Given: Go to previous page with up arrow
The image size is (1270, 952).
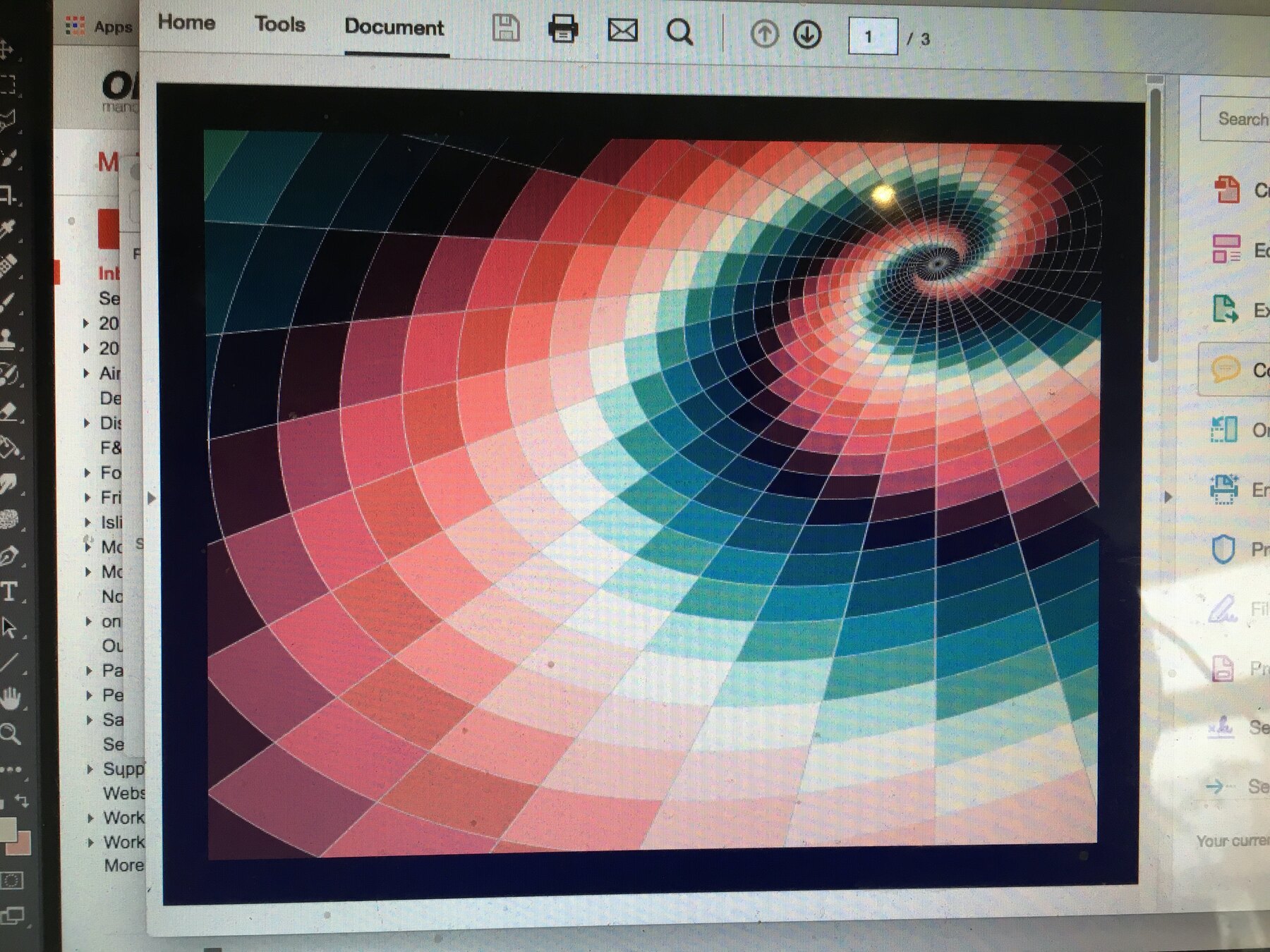Looking at the screenshot, I should pos(764,34).
